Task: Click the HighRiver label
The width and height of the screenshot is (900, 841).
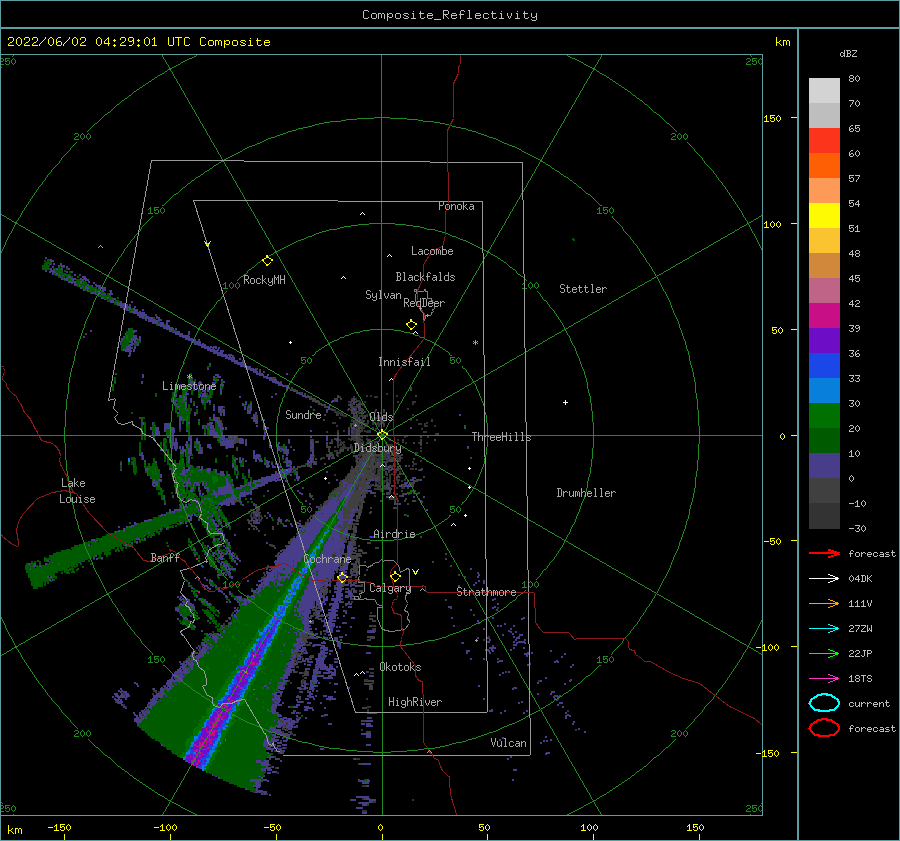Action: [x=414, y=702]
